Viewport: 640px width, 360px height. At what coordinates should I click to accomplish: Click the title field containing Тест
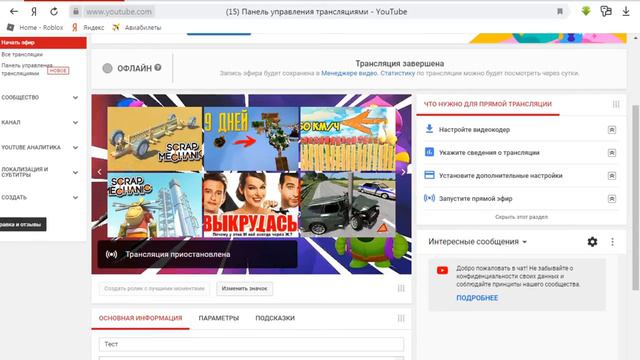point(251,344)
